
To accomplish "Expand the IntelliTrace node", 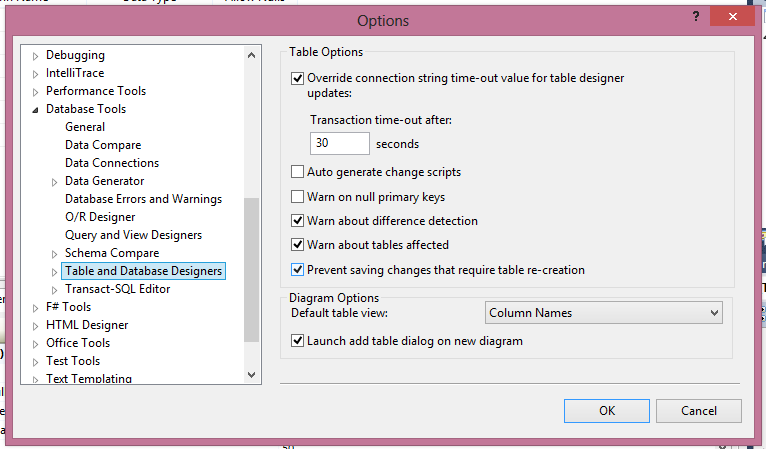I will point(37,73).
